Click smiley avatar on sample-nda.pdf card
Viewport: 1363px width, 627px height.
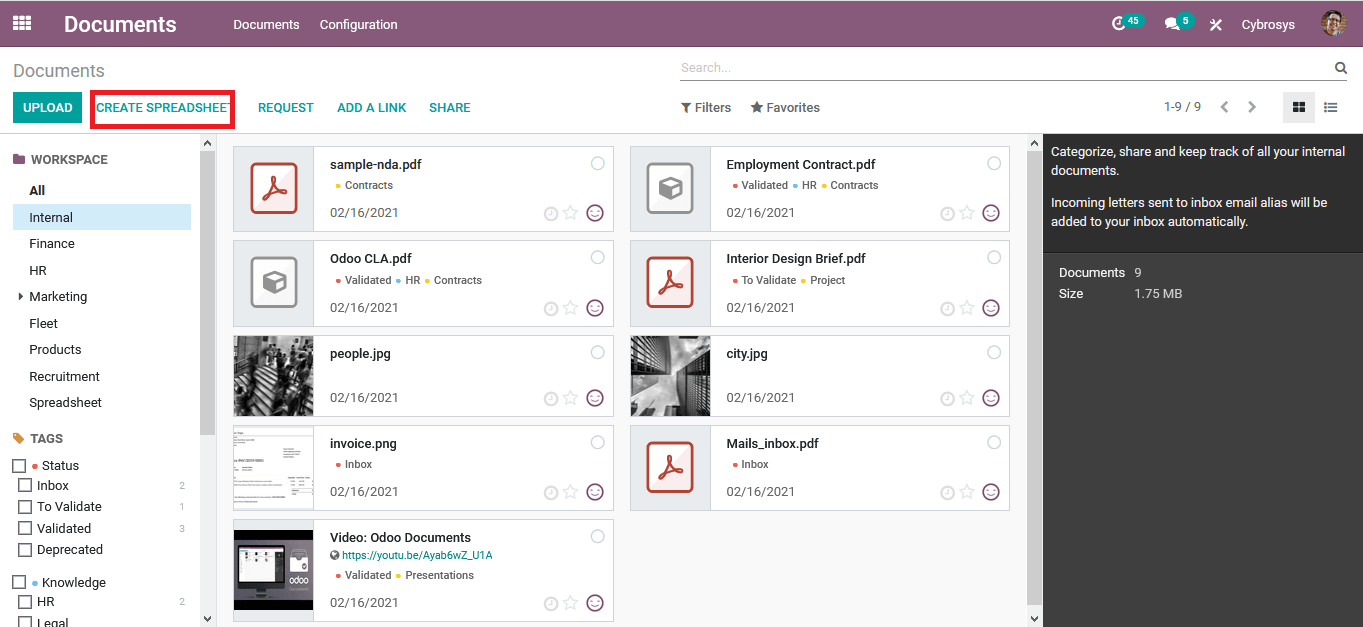(595, 213)
